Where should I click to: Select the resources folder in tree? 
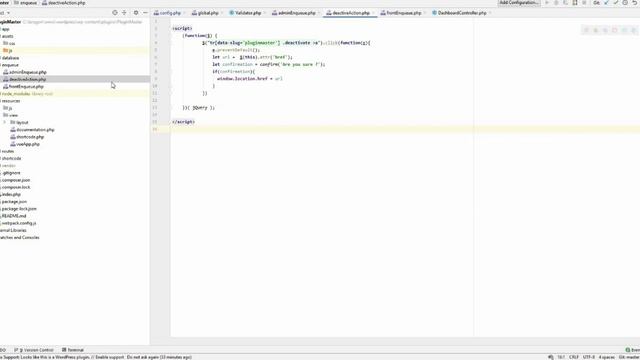tap(11, 101)
